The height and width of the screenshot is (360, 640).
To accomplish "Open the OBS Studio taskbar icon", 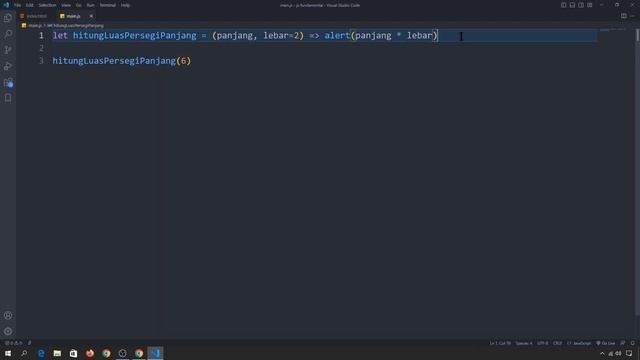I will pos(122,353).
